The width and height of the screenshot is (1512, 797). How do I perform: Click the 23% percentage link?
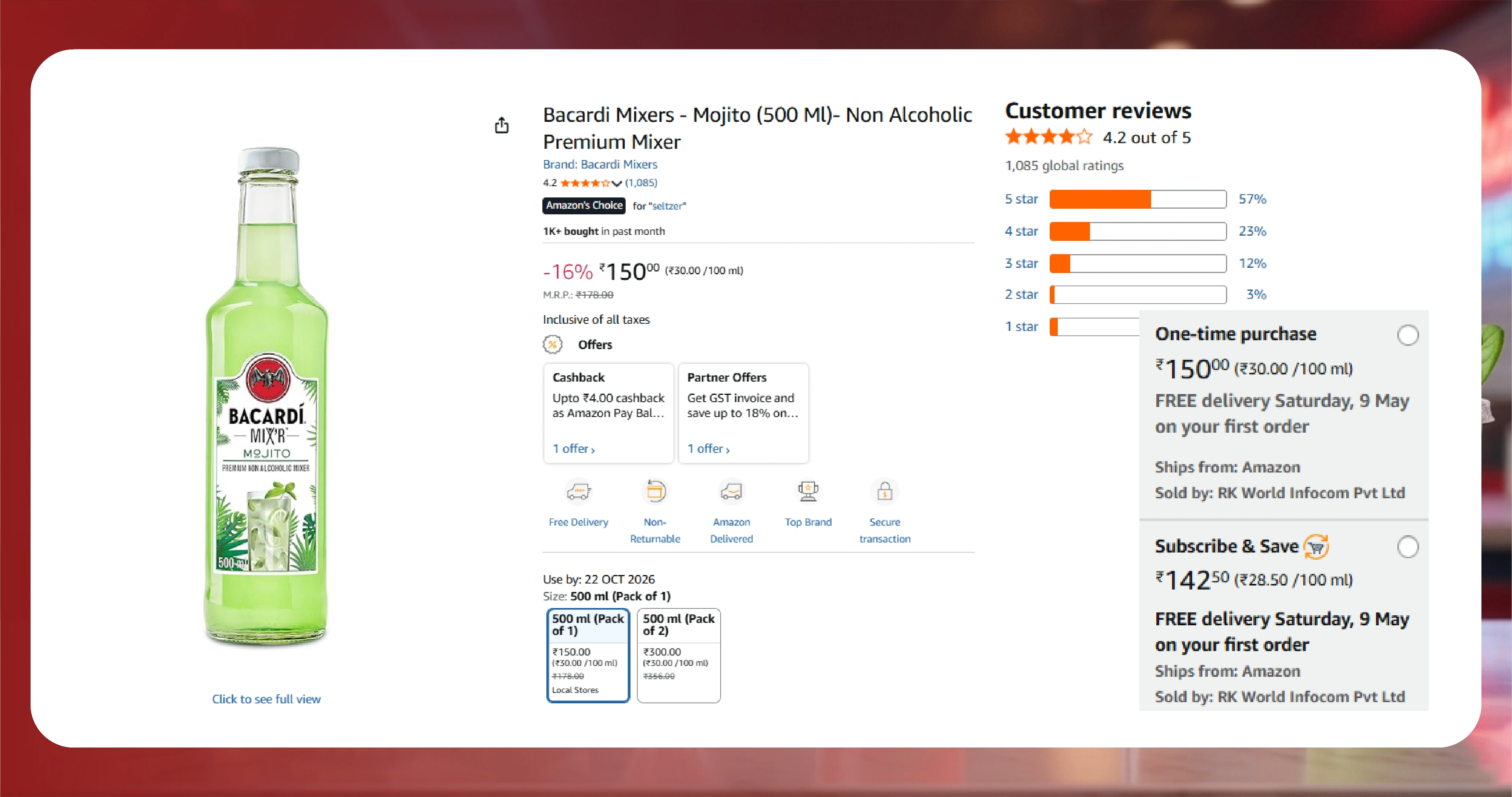1252,231
